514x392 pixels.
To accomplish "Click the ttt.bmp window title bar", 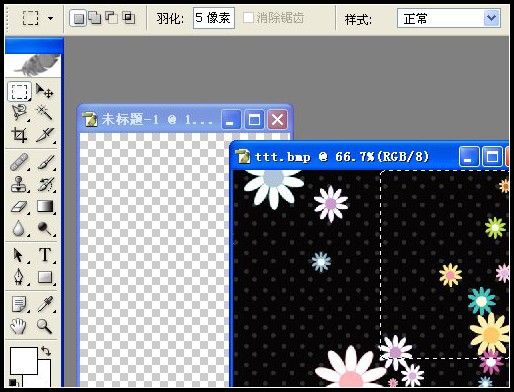I will click(x=370, y=156).
